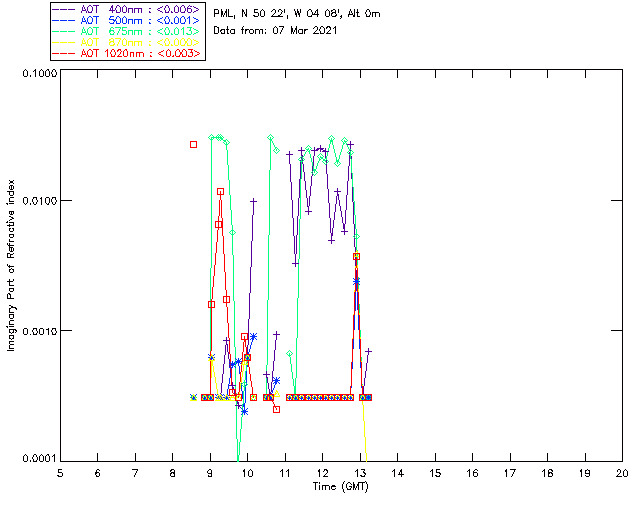The width and height of the screenshot is (640, 512).
Task: Click the purple plus marker at 0.0100 near 10 GMT
Action: coord(253,201)
